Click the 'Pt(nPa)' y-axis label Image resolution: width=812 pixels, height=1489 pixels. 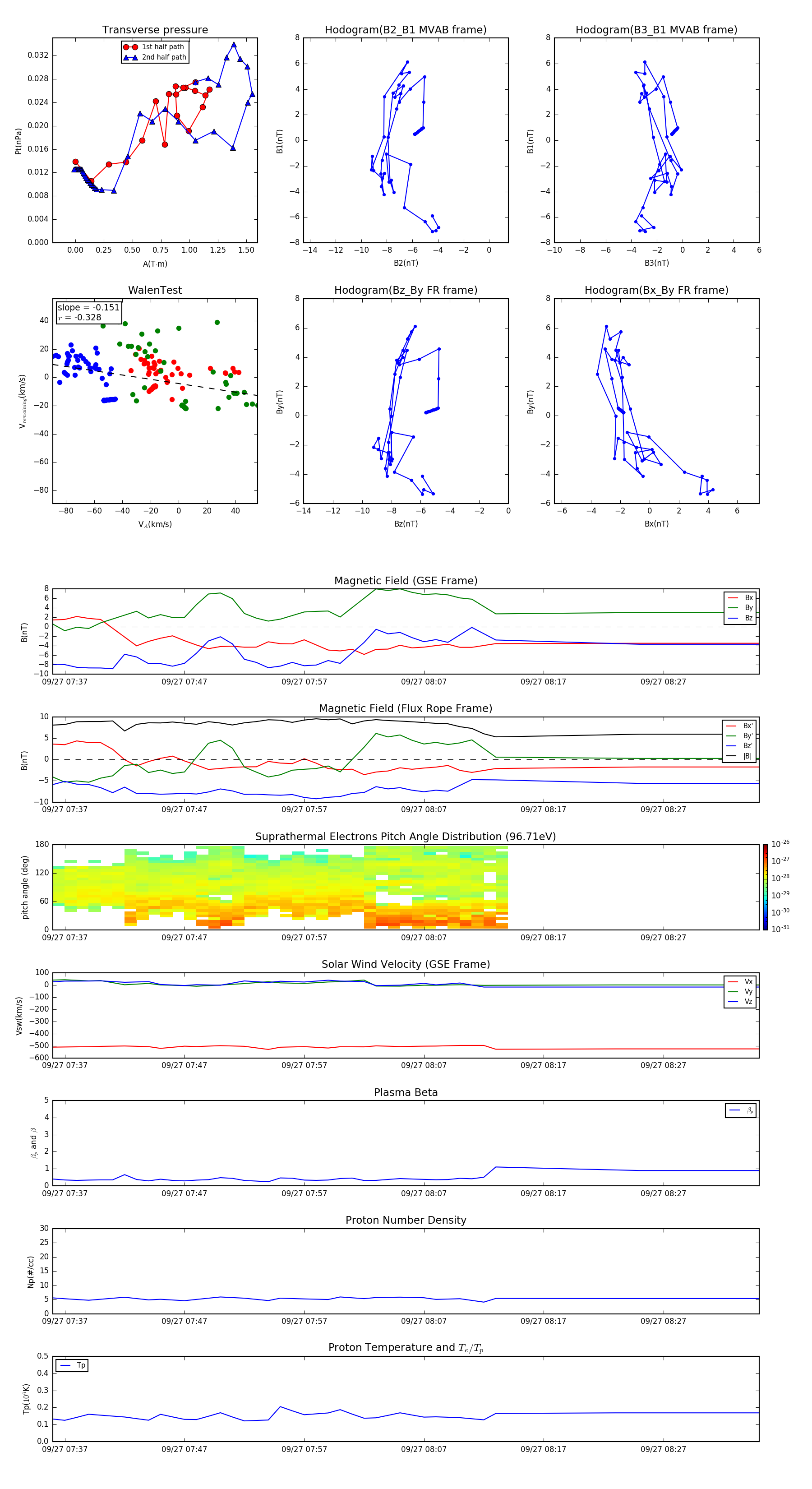[18, 140]
